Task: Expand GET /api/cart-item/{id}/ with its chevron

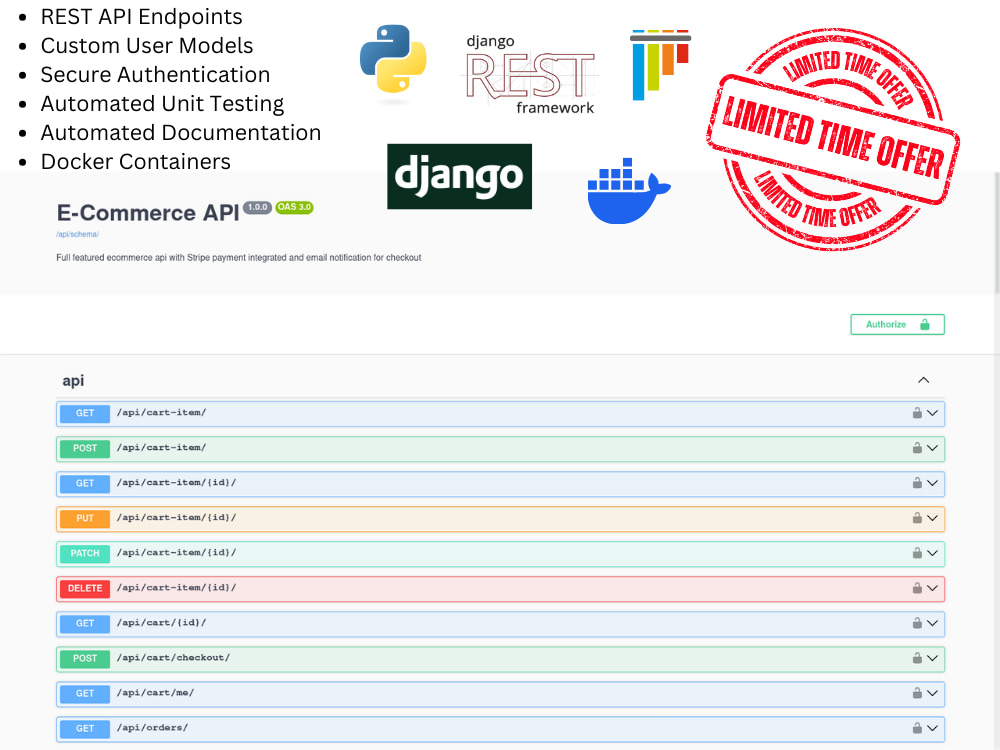Action: [x=932, y=483]
